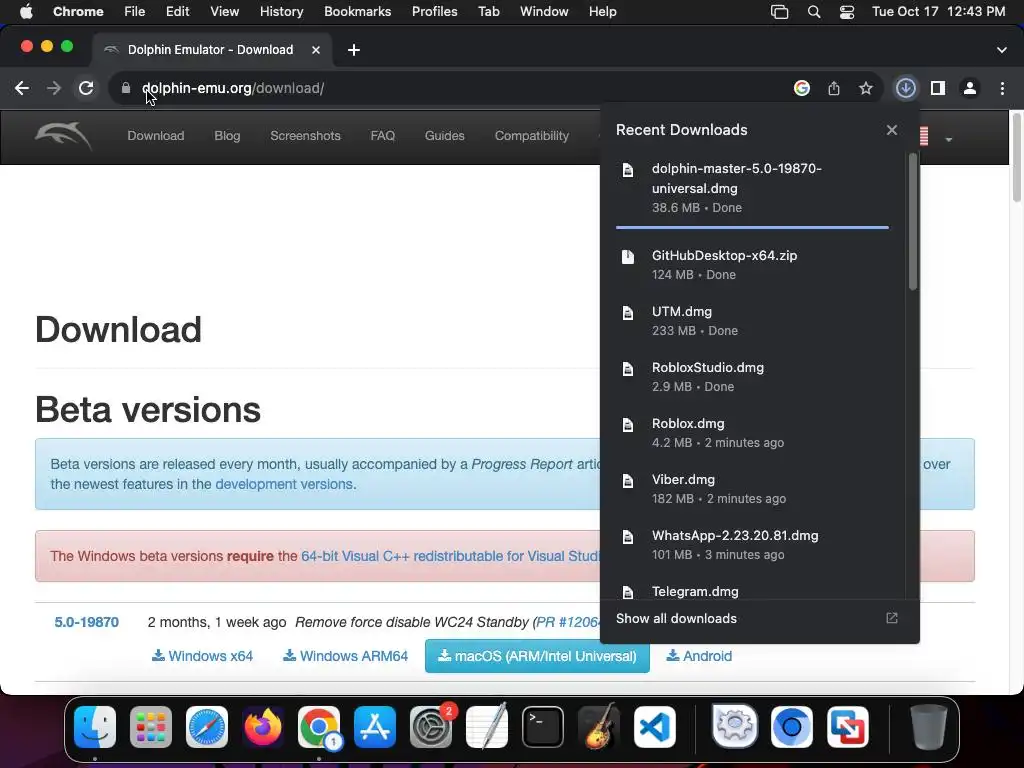1024x768 pixels.
Task: Open the Chrome three-dot menu
Action: point(1002,88)
